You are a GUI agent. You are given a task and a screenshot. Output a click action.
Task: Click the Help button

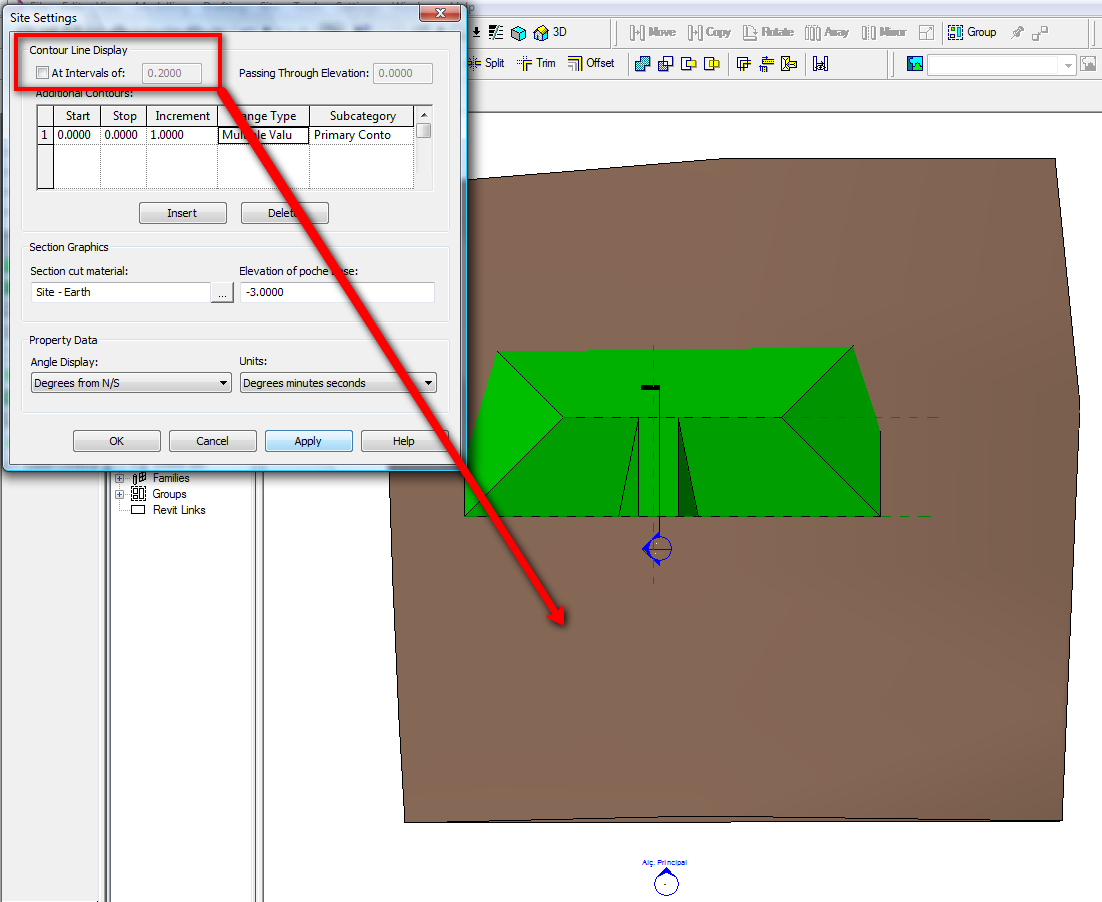click(x=404, y=441)
